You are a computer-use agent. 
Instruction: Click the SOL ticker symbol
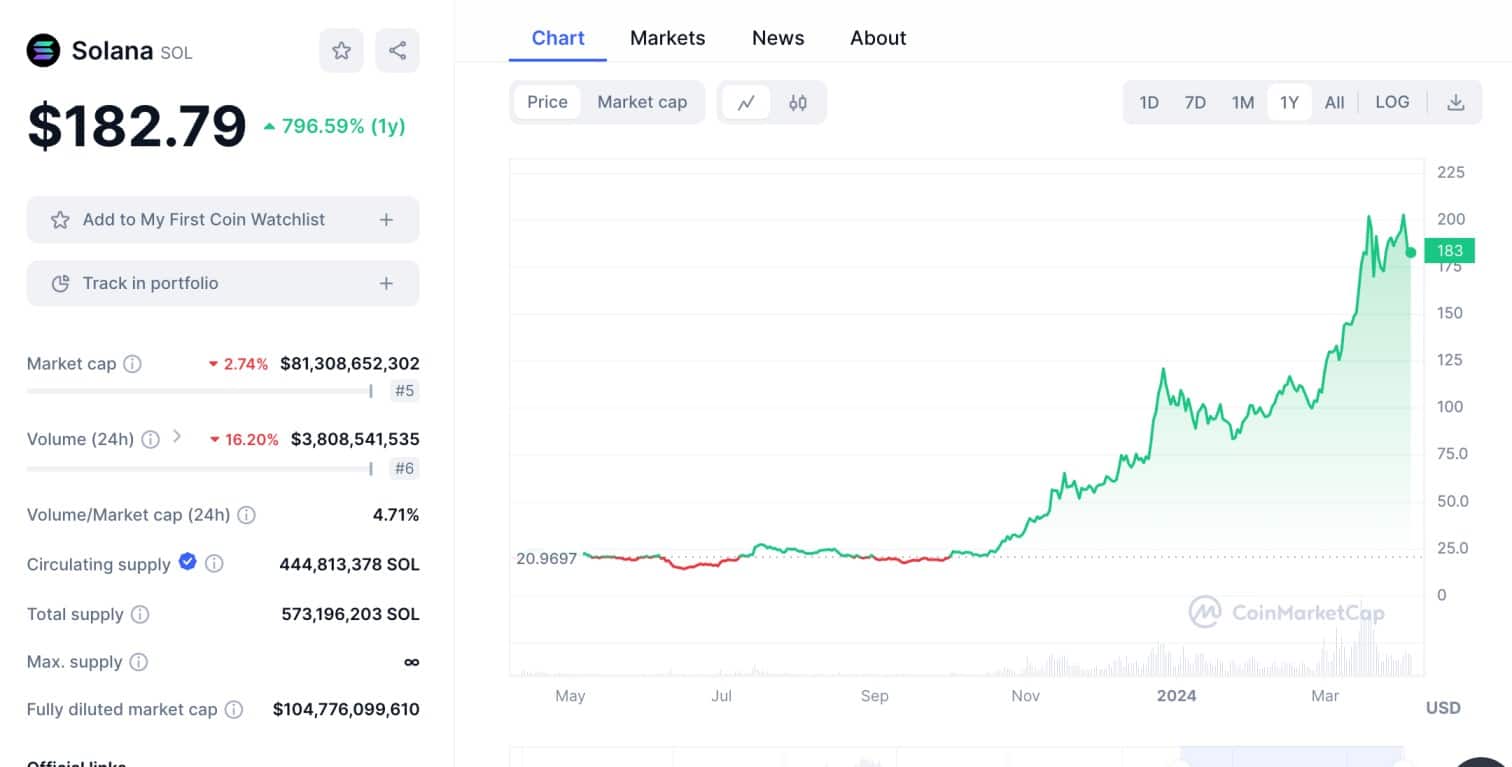(176, 52)
